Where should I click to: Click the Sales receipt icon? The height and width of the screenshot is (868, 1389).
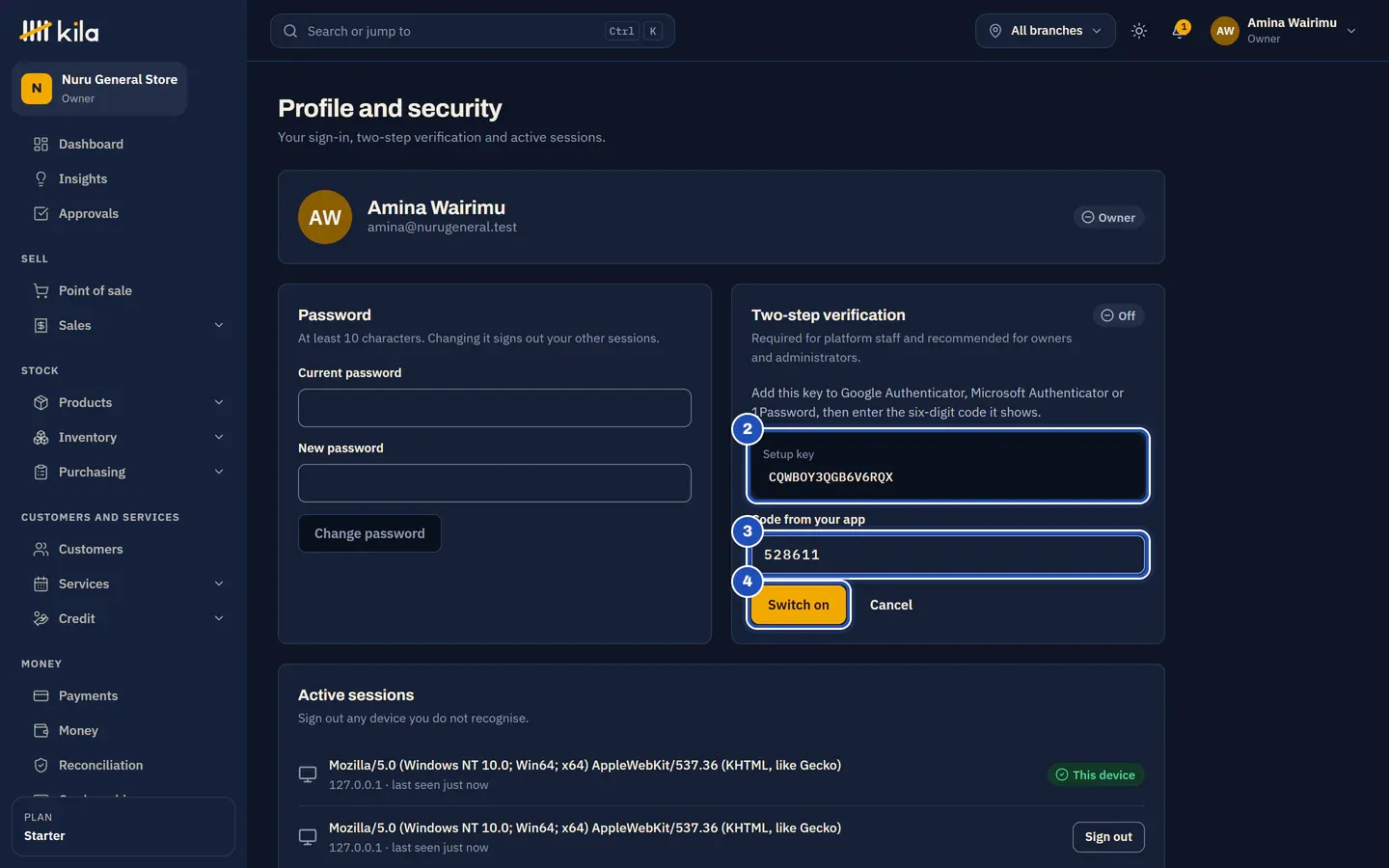41,326
